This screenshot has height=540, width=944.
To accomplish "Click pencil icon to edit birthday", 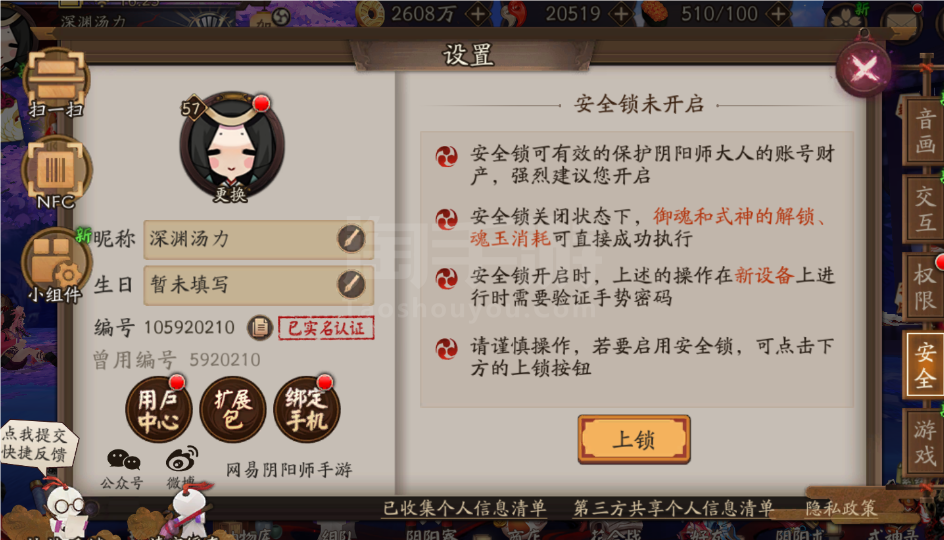I will pos(351,284).
